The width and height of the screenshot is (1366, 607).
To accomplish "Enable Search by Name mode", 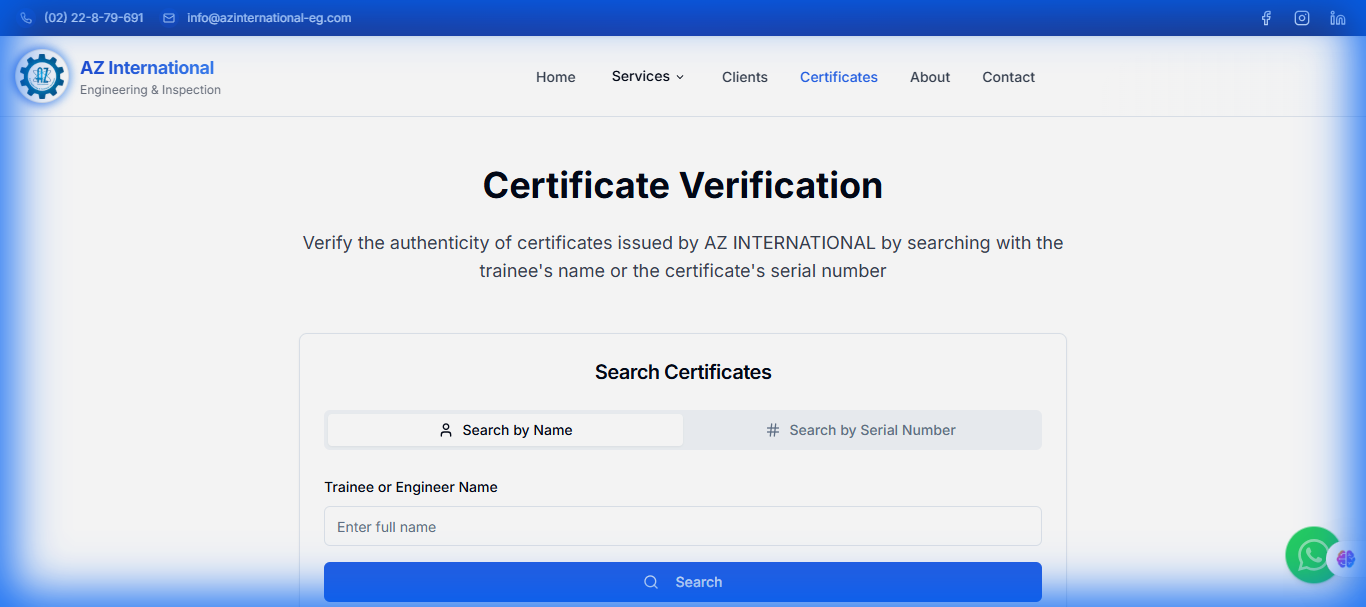I will (x=504, y=429).
